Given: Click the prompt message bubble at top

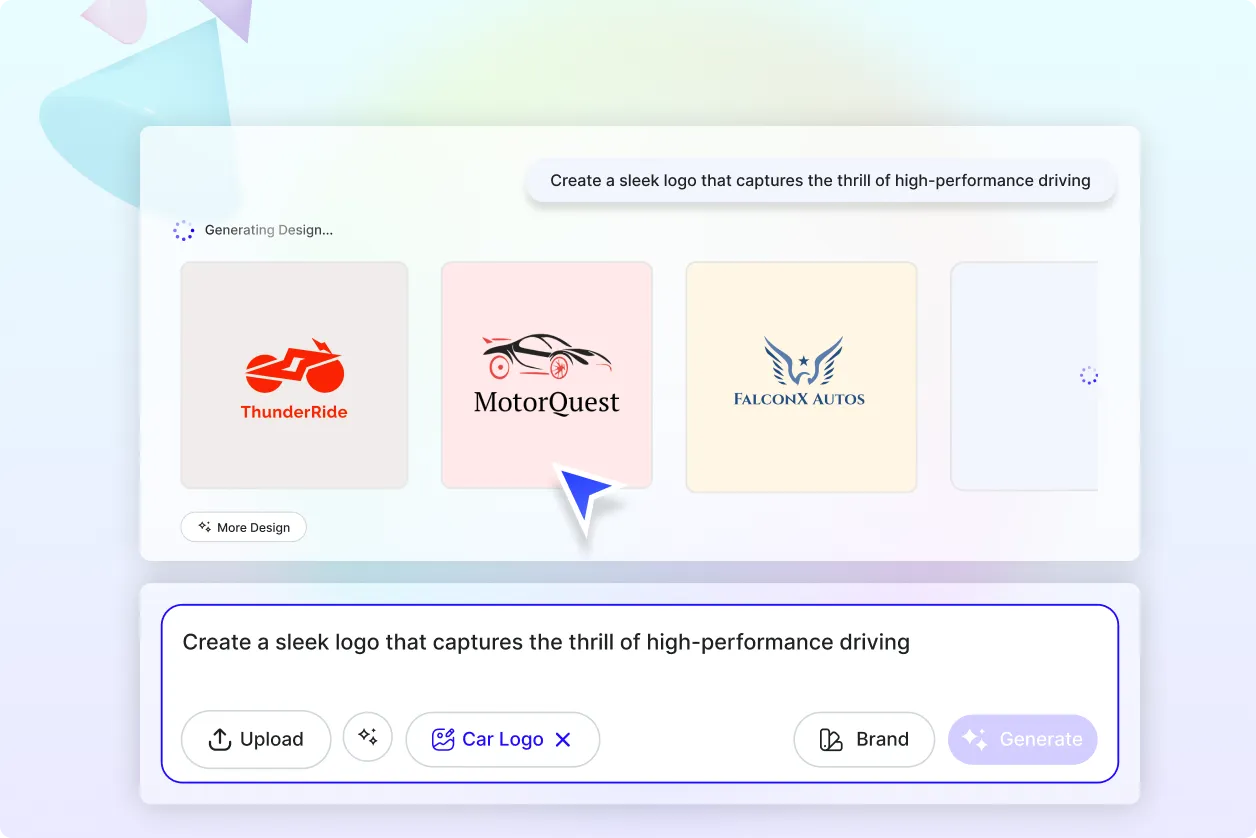Looking at the screenshot, I should (x=820, y=181).
